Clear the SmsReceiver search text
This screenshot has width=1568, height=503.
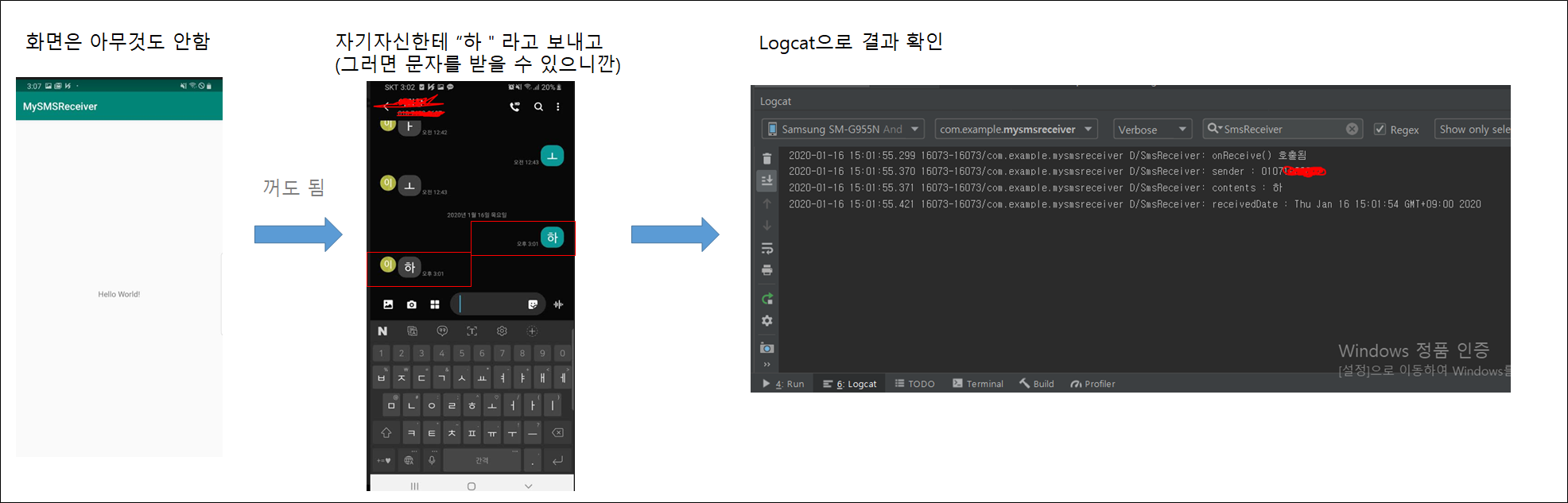1352,129
